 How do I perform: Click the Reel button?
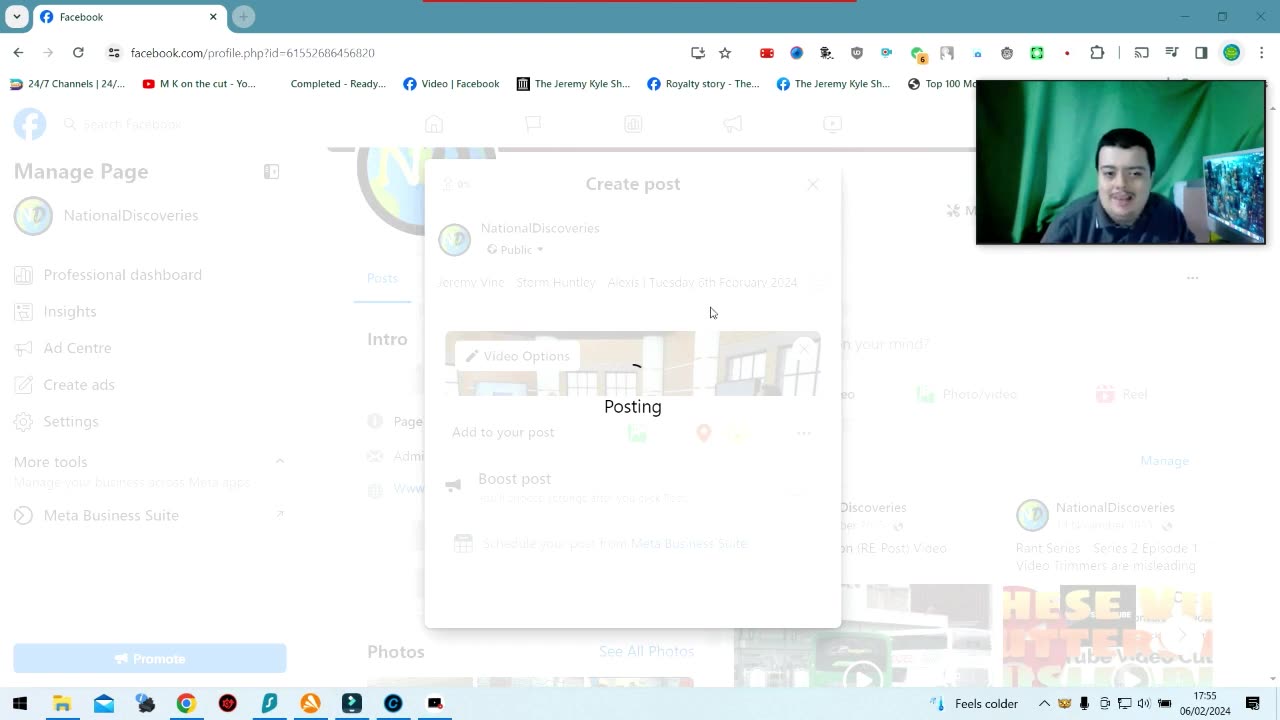tap(1123, 395)
